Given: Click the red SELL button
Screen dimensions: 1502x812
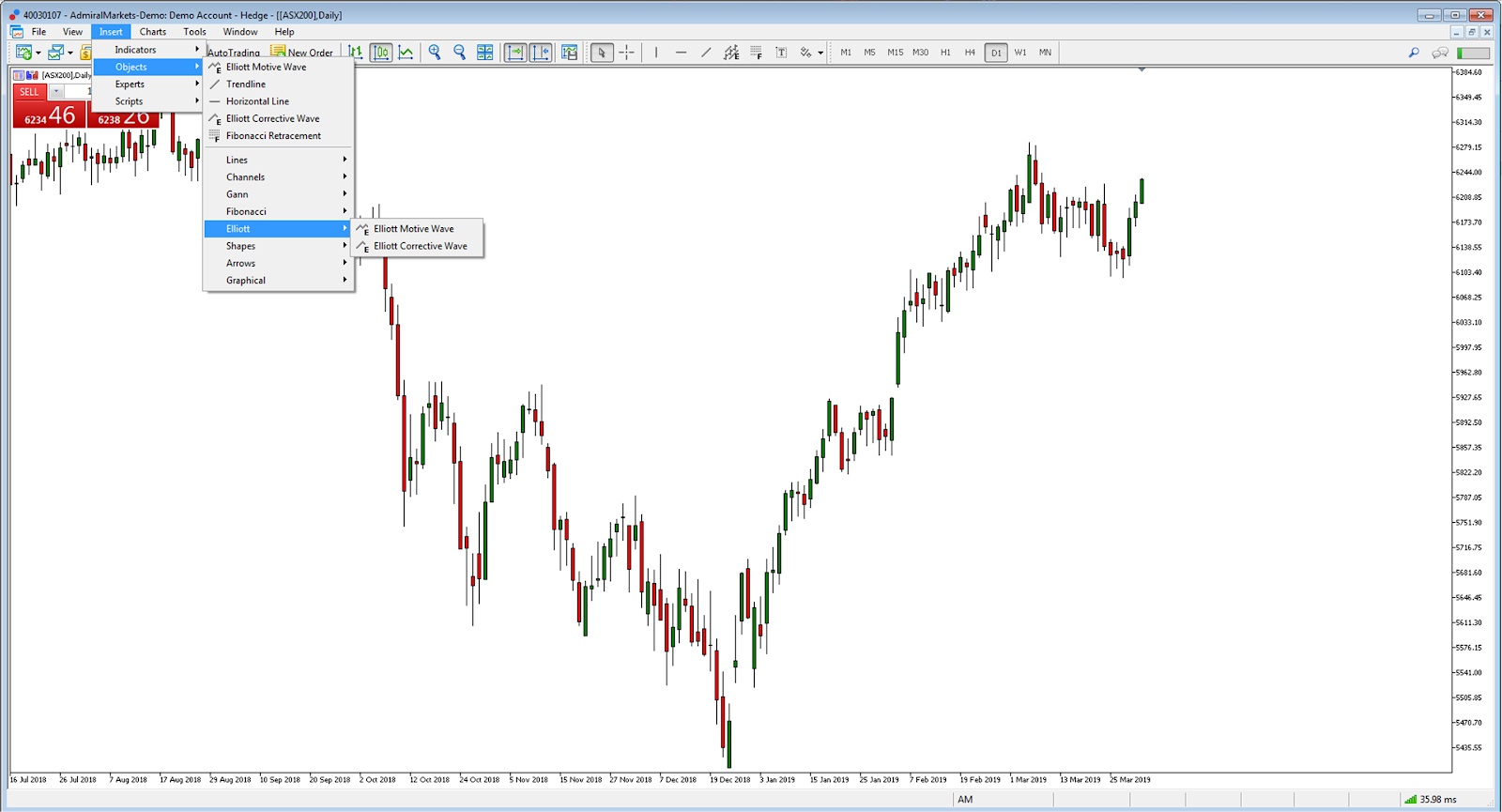Looking at the screenshot, I should coord(29,92).
